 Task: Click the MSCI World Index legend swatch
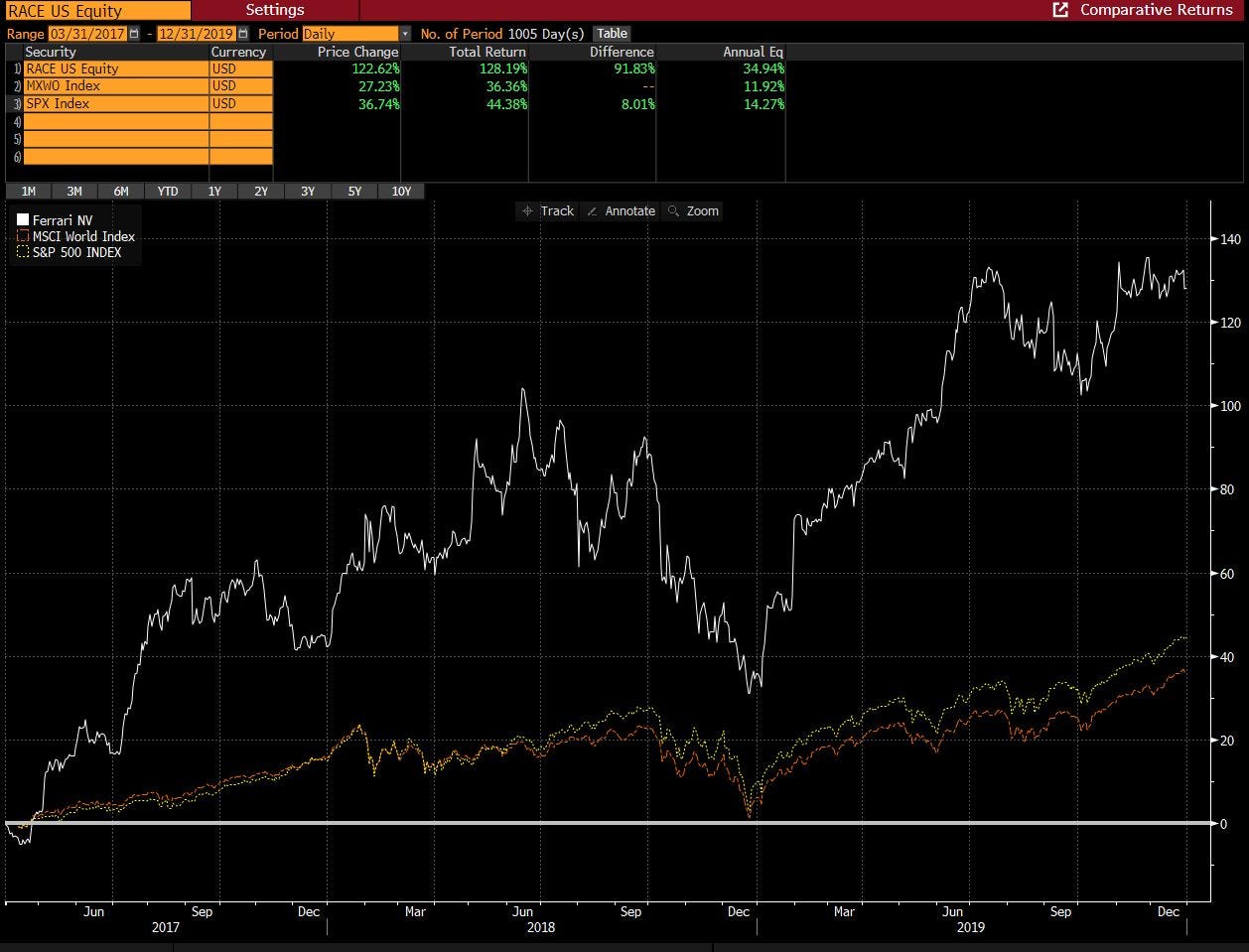point(23,236)
